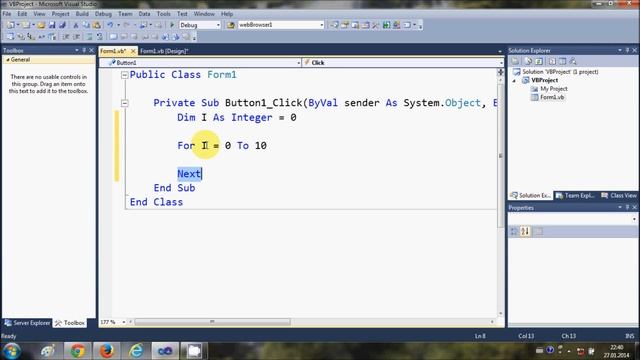Click the Solution Explorer Properties icon
This screenshot has height=360, width=640.
(x=516, y=61)
